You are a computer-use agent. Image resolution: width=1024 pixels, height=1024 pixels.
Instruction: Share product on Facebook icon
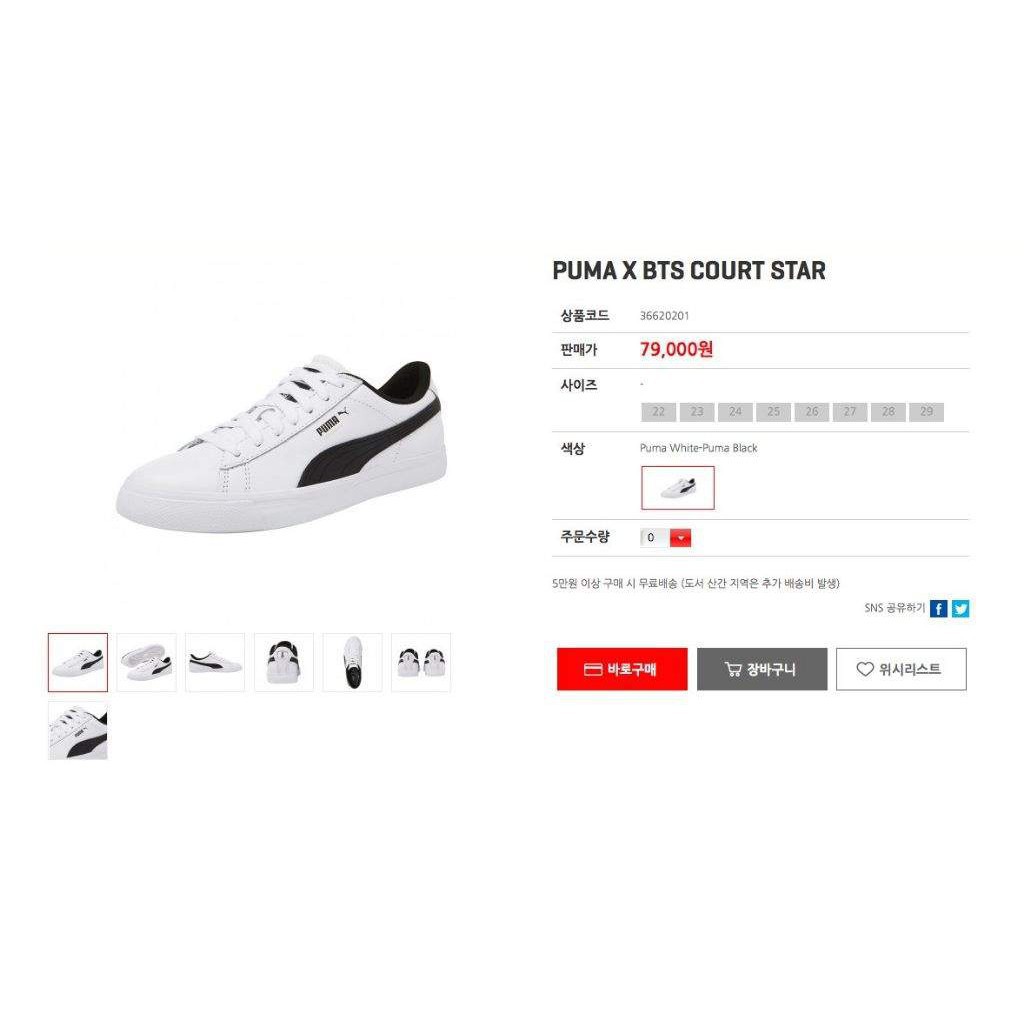(938, 609)
